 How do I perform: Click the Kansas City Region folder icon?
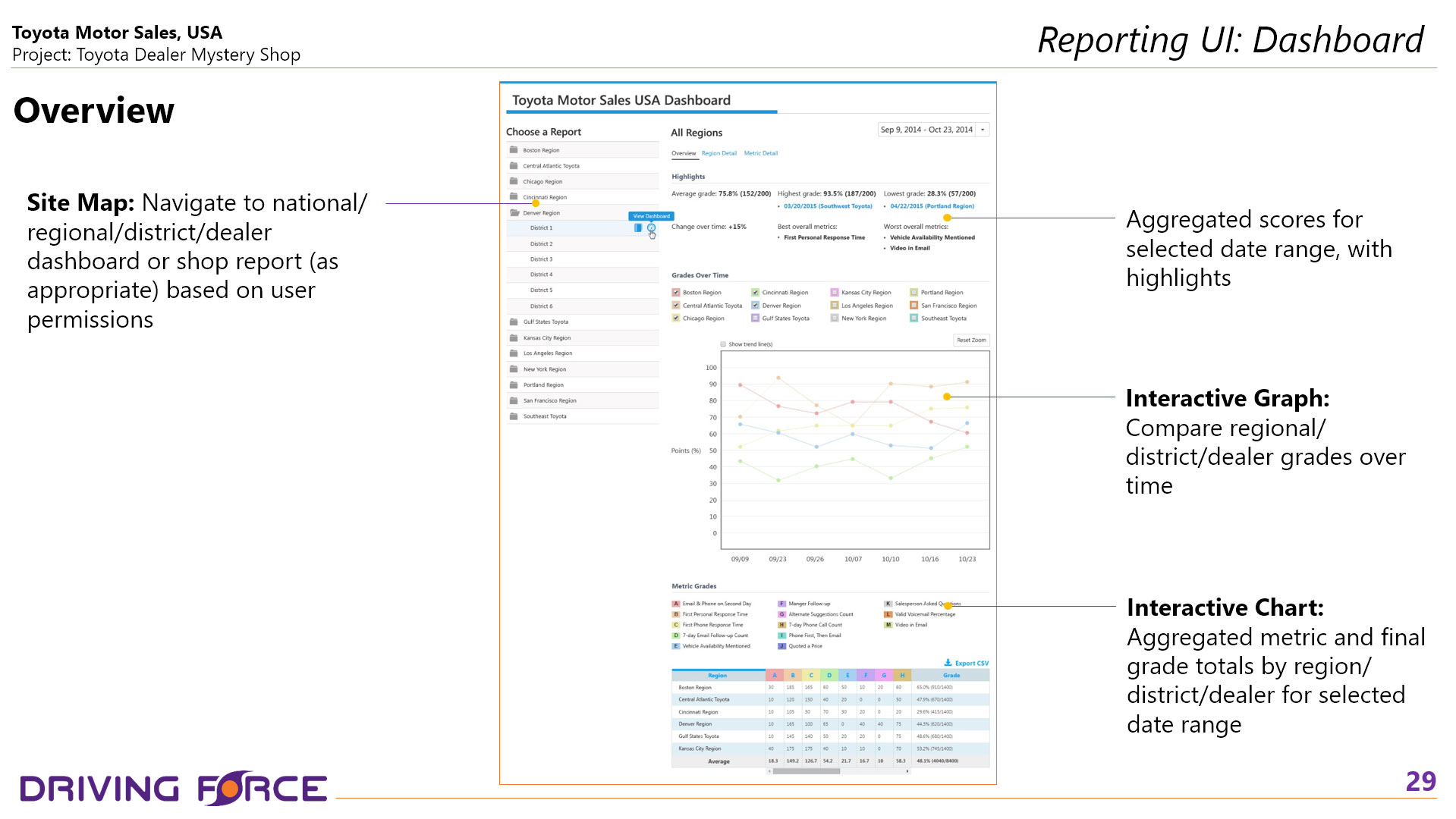tap(514, 337)
